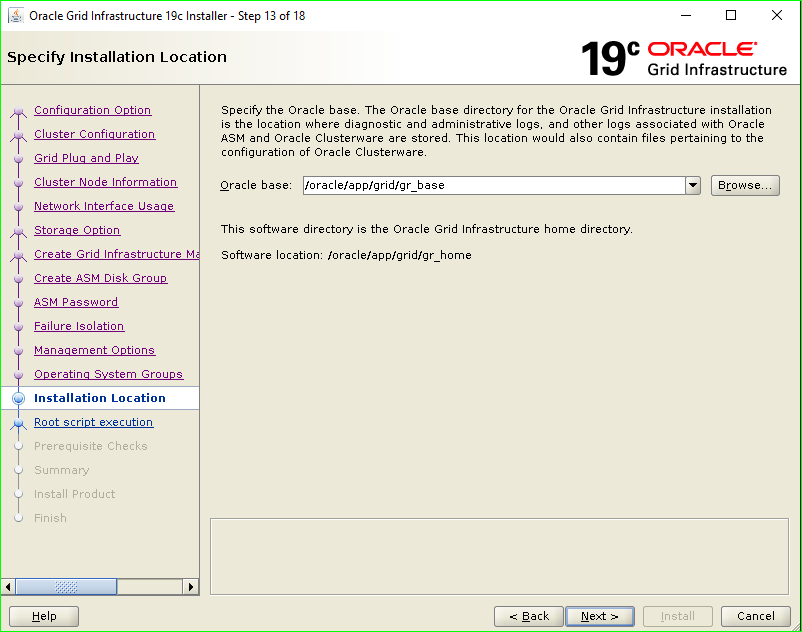Click the Root script execution step marker icon
The image size is (802, 632).
18,423
